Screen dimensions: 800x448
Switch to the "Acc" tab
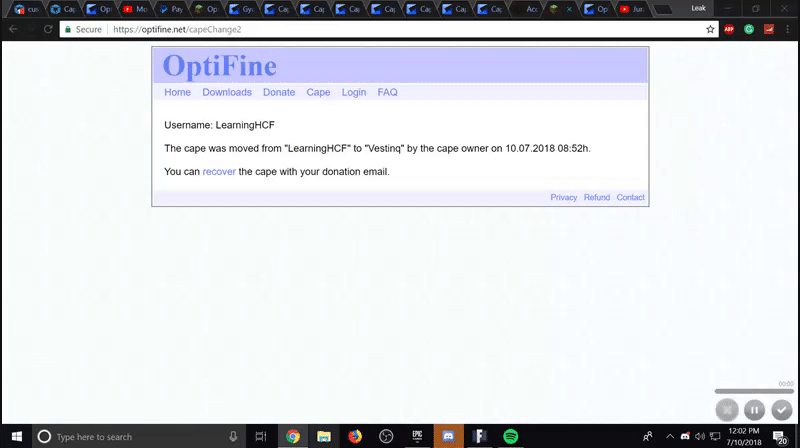pyautogui.click(x=527, y=9)
